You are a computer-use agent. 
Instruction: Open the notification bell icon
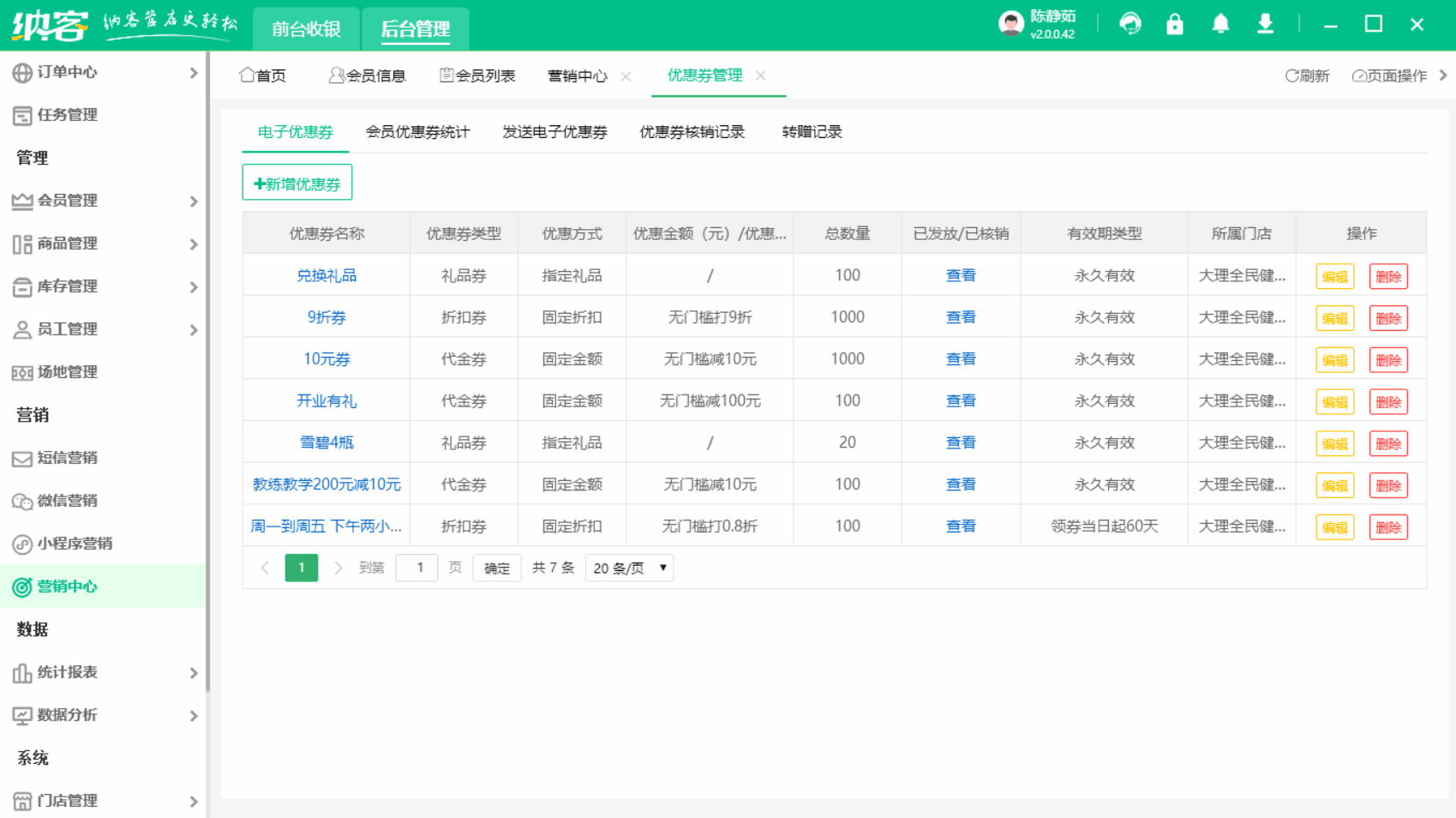[x=1220, y=23]
